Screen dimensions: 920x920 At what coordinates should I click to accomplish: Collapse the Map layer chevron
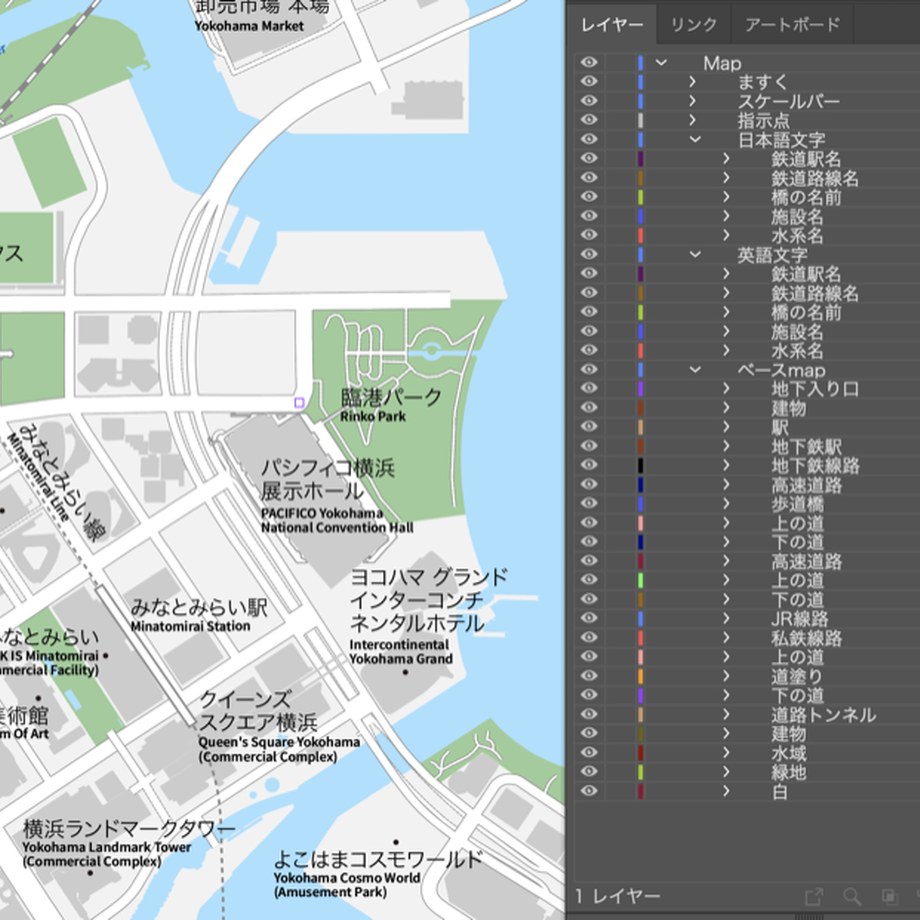[x=661, y=63]
